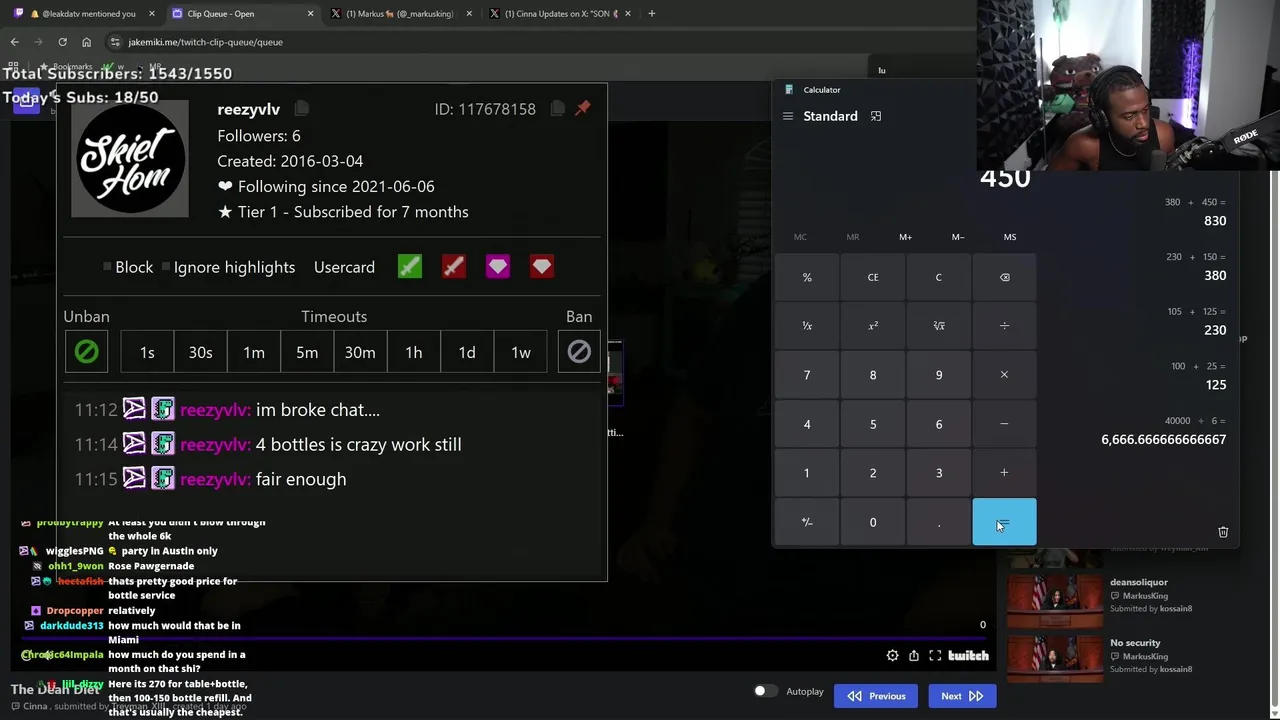Image resolution: width=1280 pixels, height=720 pixels.
Task: Click the browser address bar URL
Action: (x=205, y=42)
